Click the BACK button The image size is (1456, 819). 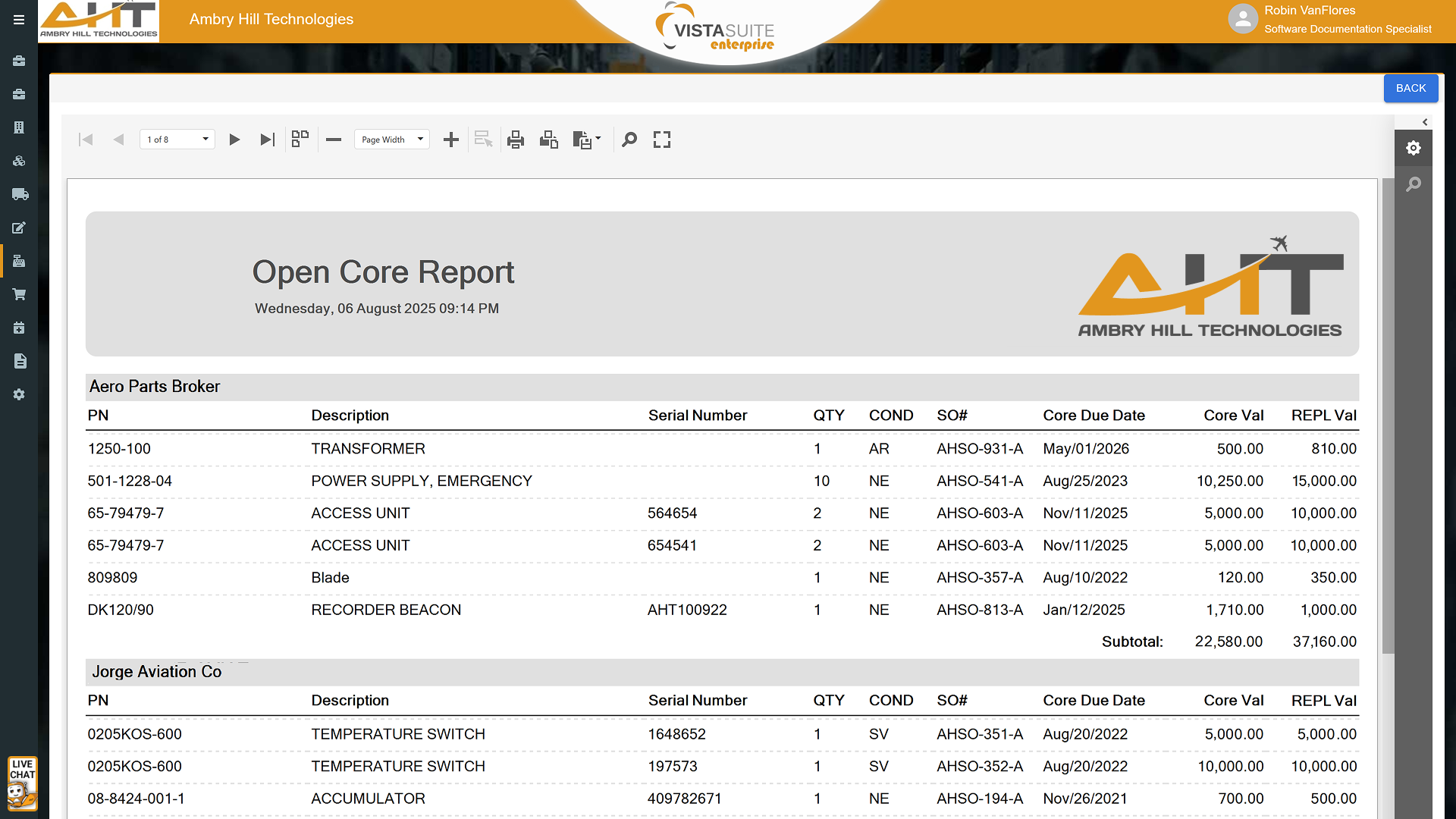click(x=1410, y=88)
